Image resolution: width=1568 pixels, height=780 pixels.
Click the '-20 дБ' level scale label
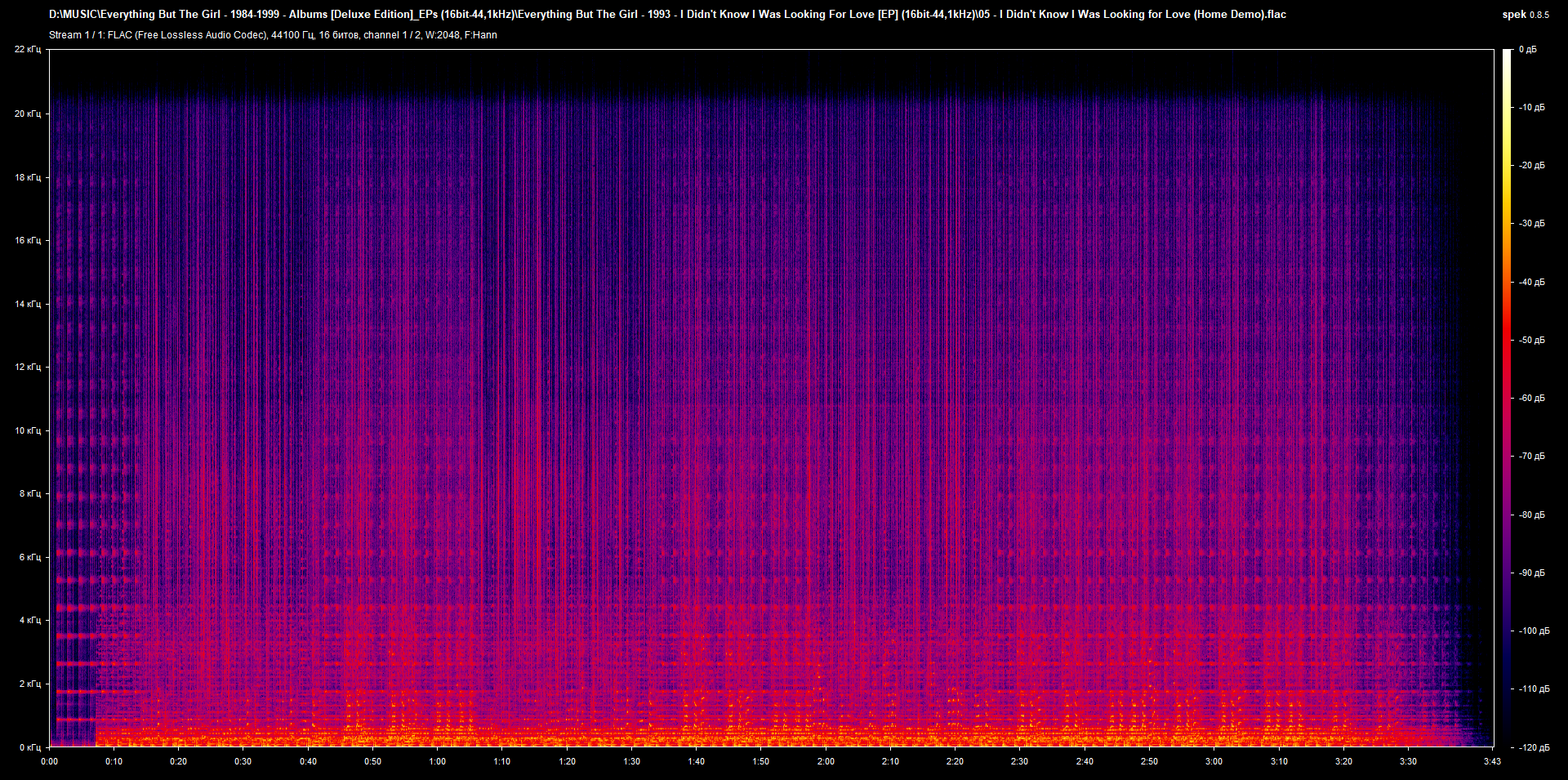point(1532,166)
